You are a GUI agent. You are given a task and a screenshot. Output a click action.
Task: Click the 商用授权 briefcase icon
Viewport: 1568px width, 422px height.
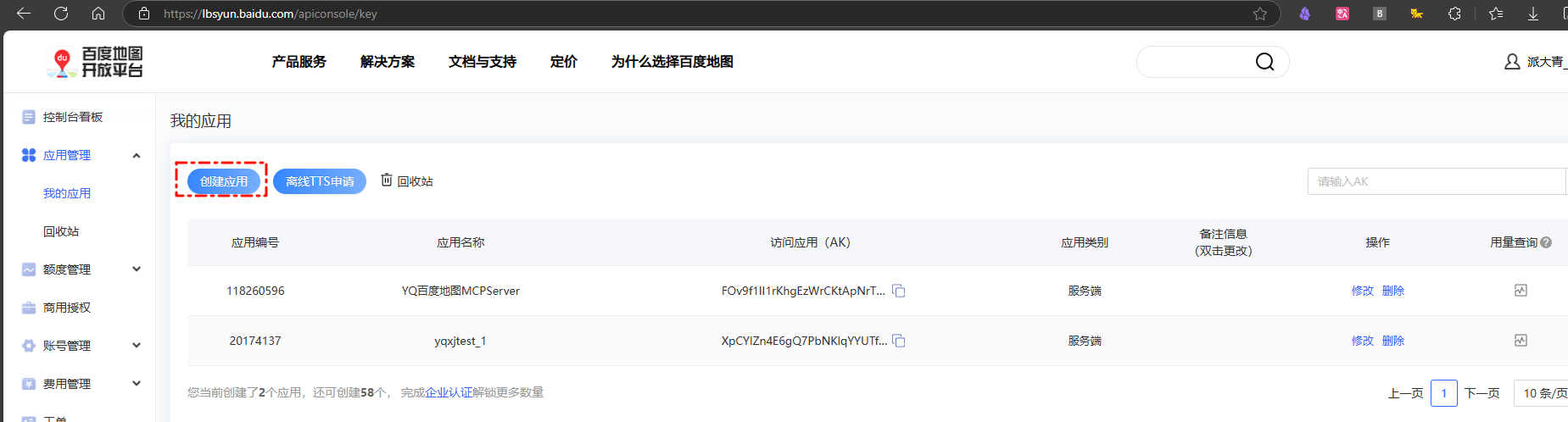click(x=29, y=308)
